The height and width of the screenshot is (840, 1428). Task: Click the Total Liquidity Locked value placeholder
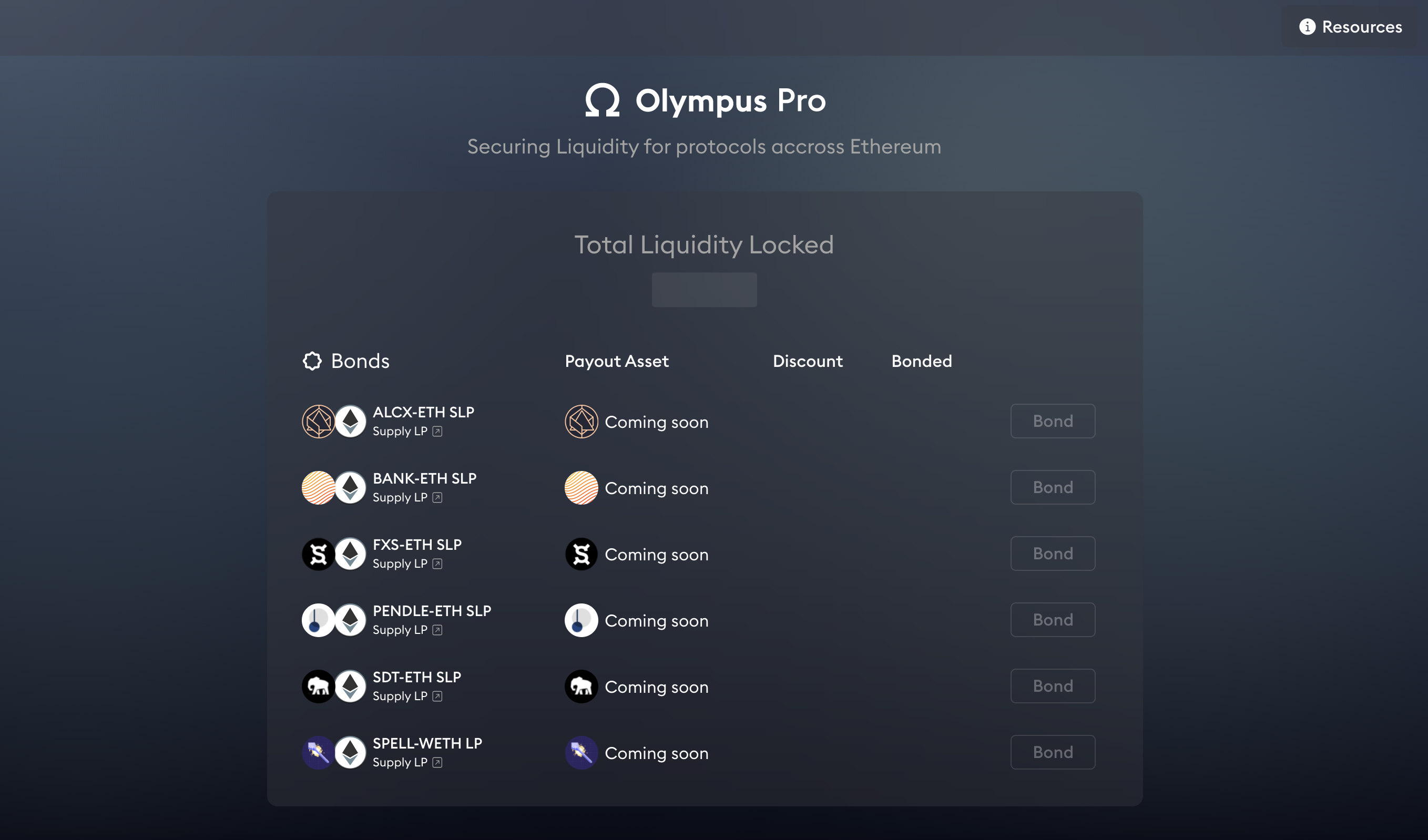pos(704,290)
